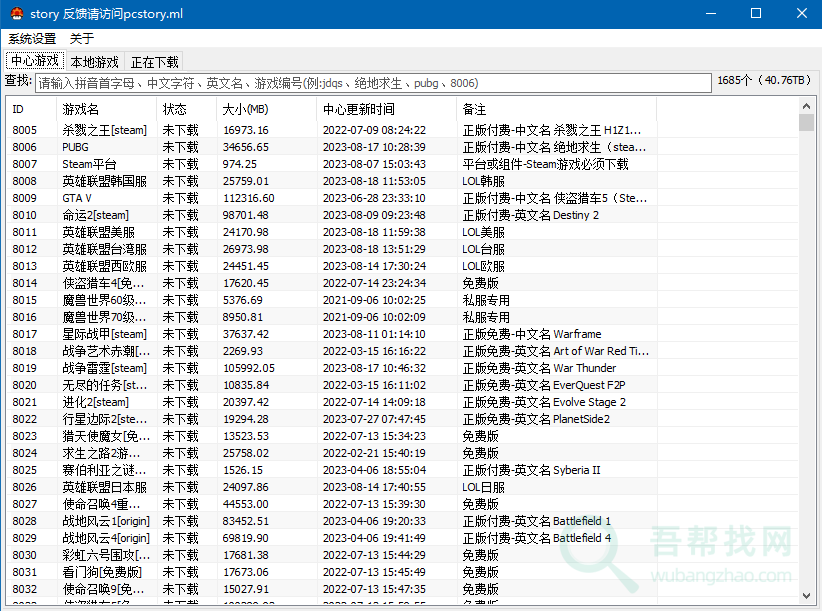Switch to the 本地游戏 tab
This screenshot has width=822, height=611.
pyautogui.click(x=94, y=62)
